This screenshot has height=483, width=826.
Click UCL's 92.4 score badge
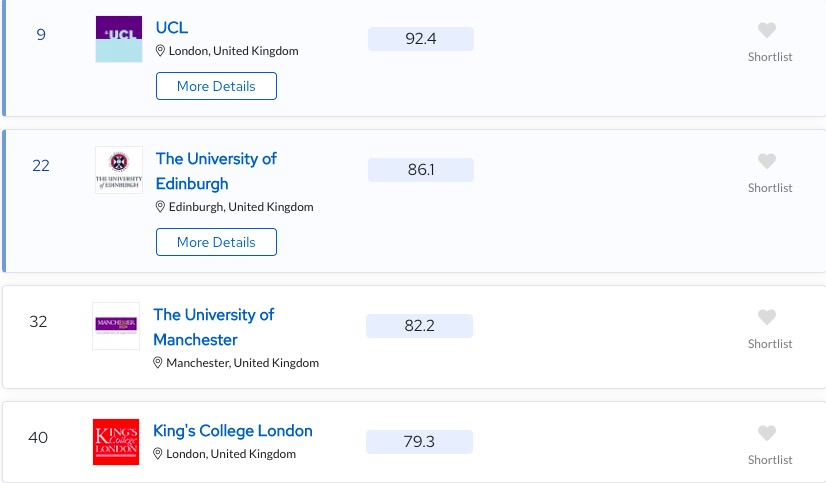pos(421,39)
